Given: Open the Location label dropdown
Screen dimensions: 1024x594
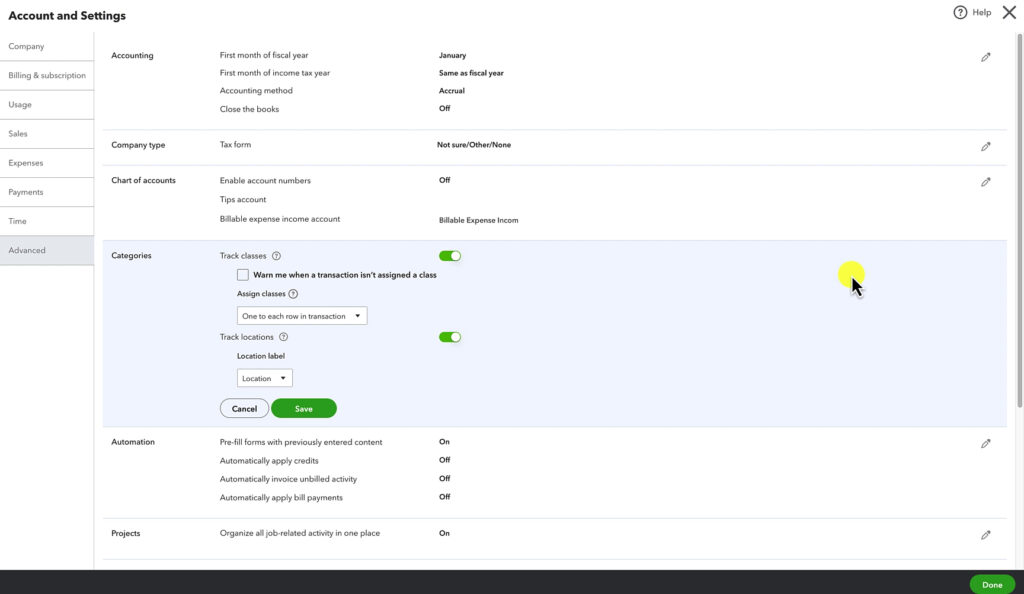Looking at the screenshot, I should click(x=264, y=378).
